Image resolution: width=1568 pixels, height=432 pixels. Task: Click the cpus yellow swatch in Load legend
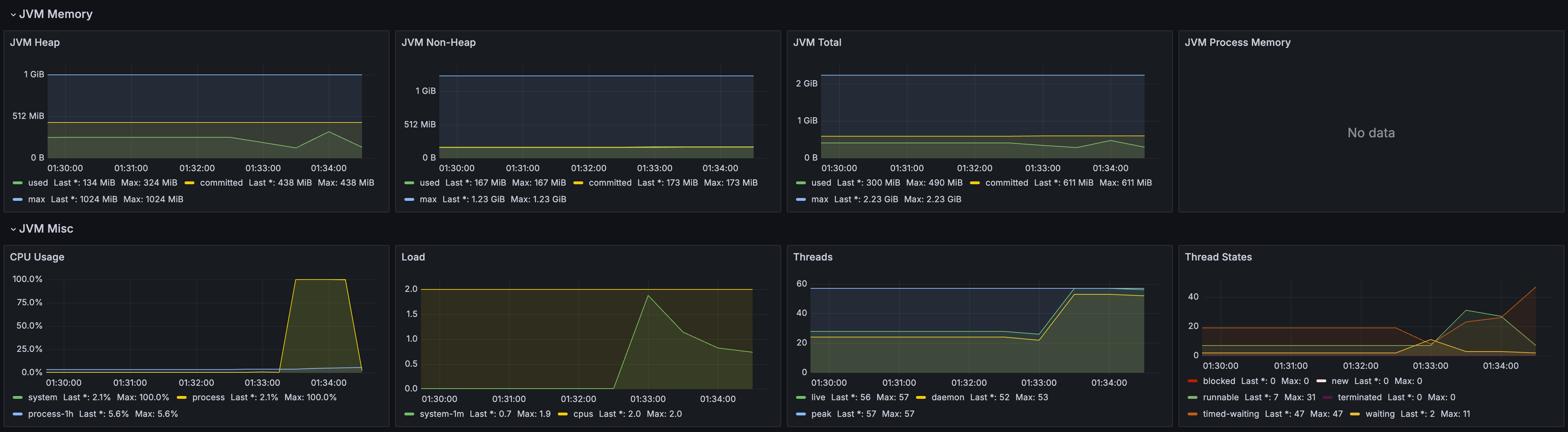(x=562, y=414)
